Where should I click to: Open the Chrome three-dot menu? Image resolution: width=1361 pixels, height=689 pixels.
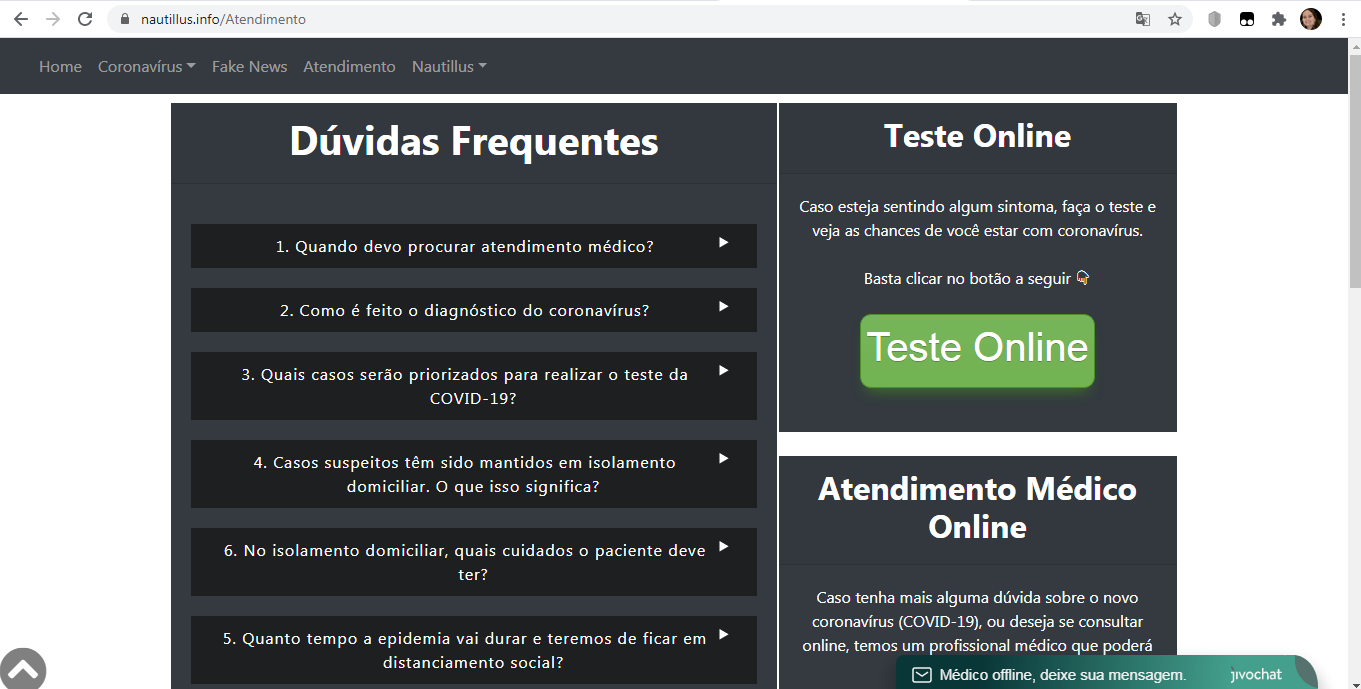1342,19
